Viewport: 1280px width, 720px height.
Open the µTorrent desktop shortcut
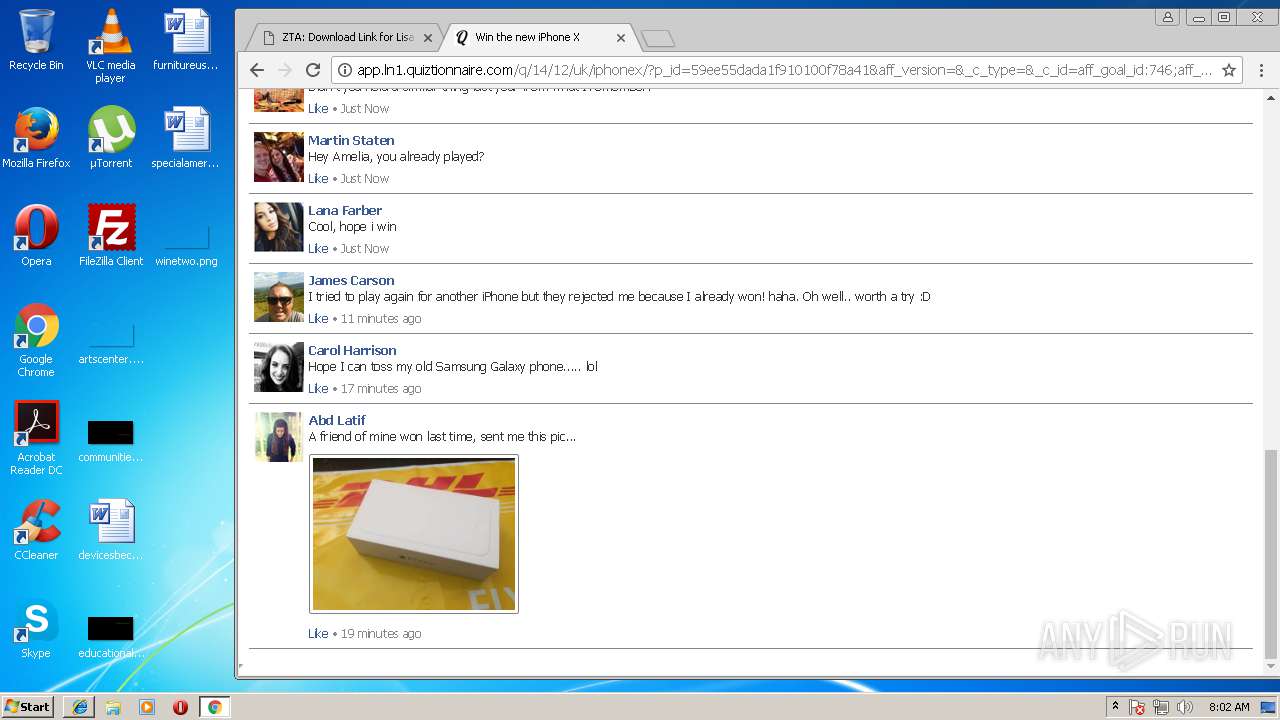(110, 137)
